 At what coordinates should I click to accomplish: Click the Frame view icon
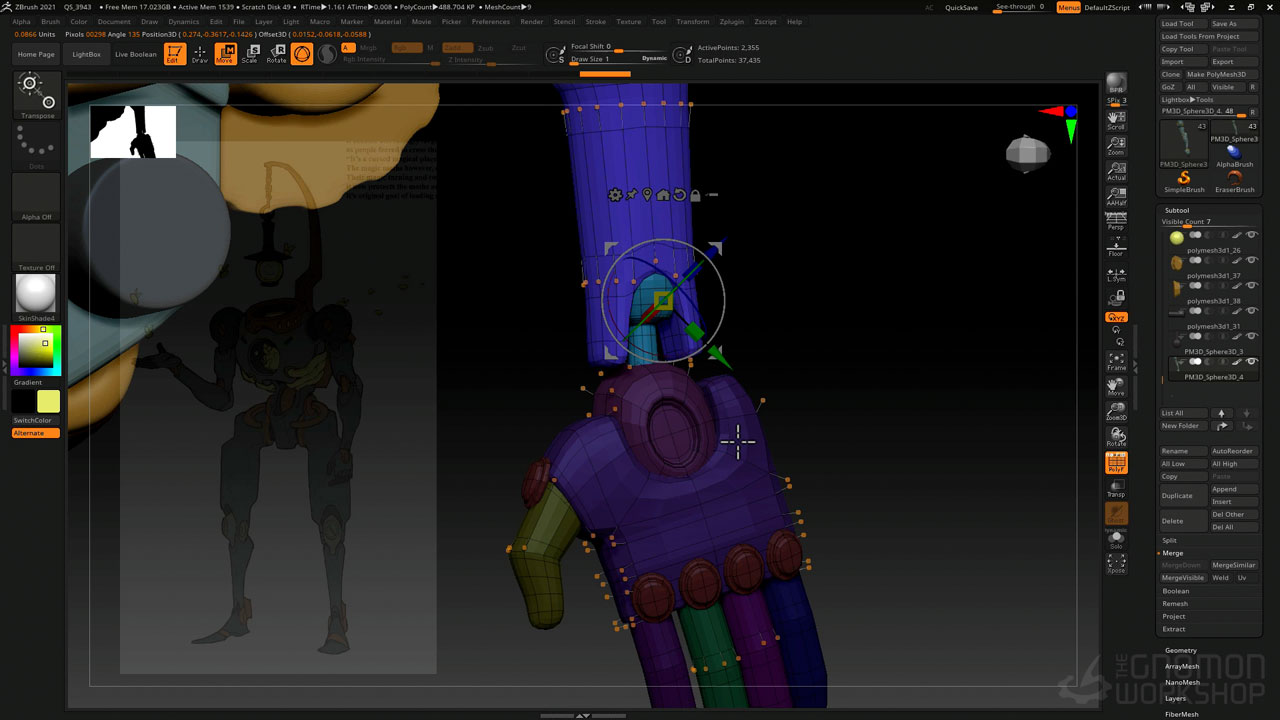tap(1116, 361)
